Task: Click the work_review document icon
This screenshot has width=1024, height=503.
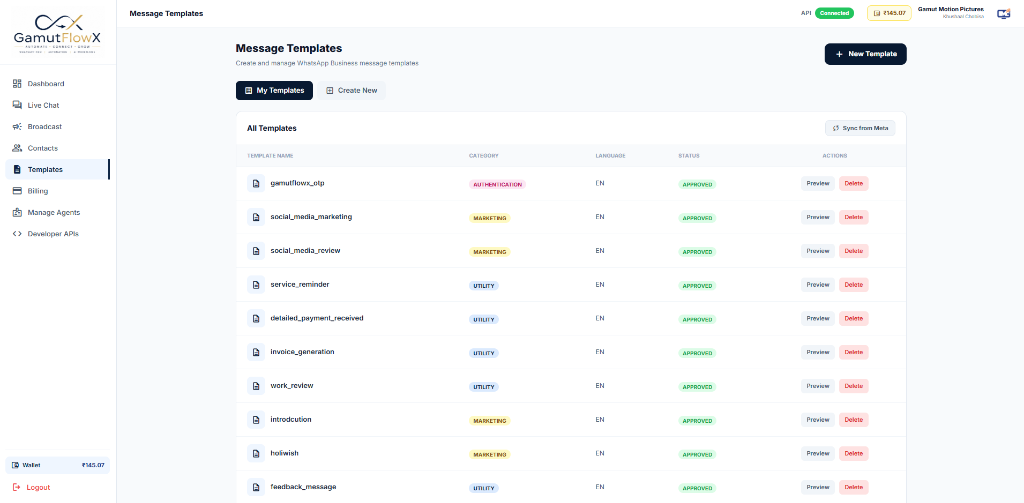Action: click(256, 386)
